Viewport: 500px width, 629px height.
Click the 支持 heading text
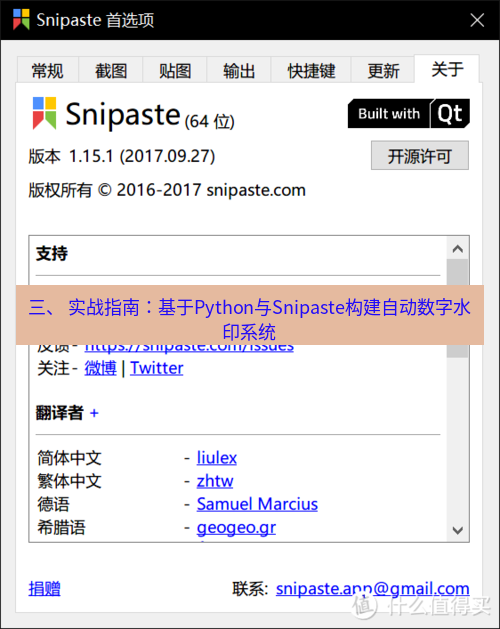click(52, 253)
